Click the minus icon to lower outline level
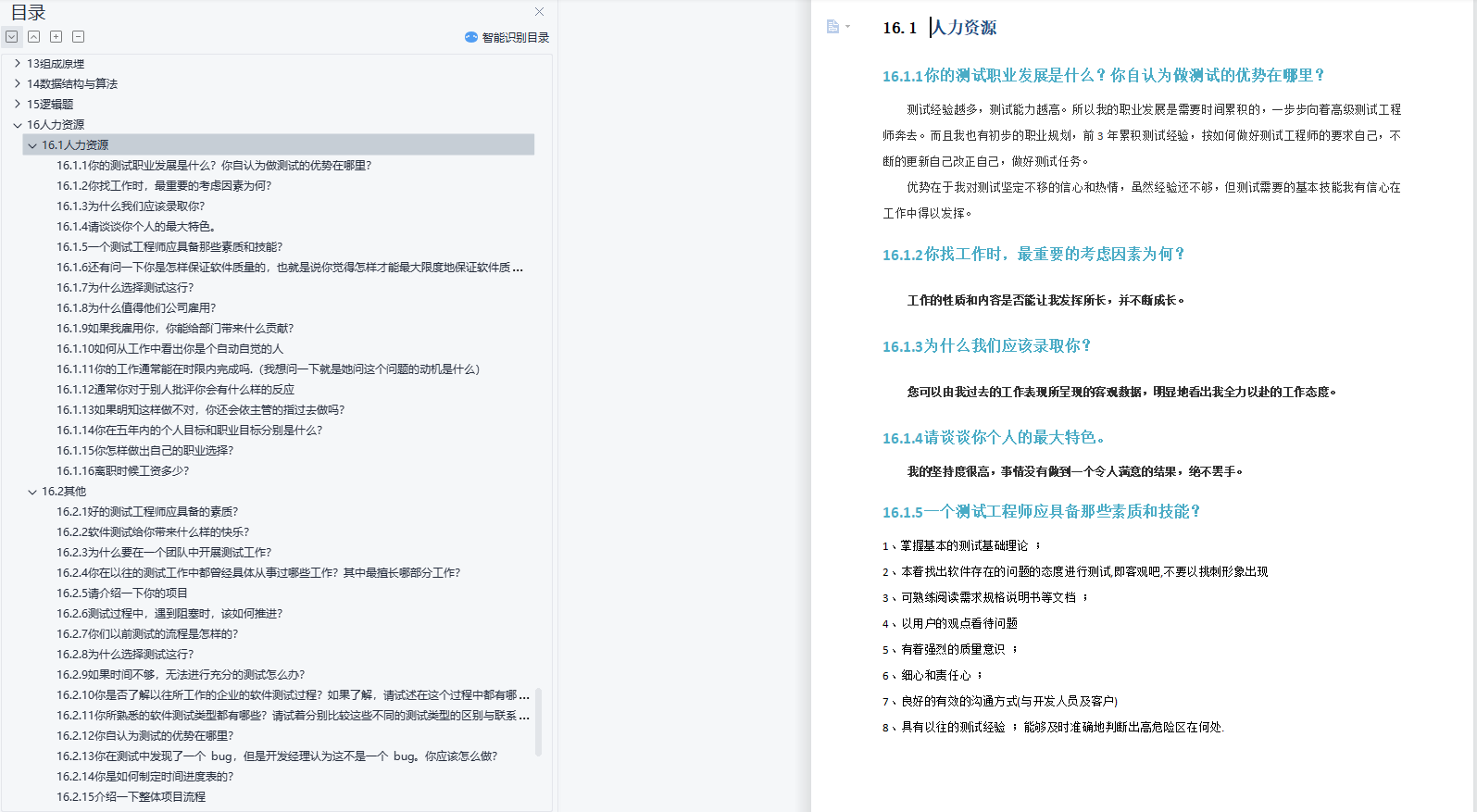Image resolution: width=1477 pixels, height=812 pixels. tap(78, 37)
